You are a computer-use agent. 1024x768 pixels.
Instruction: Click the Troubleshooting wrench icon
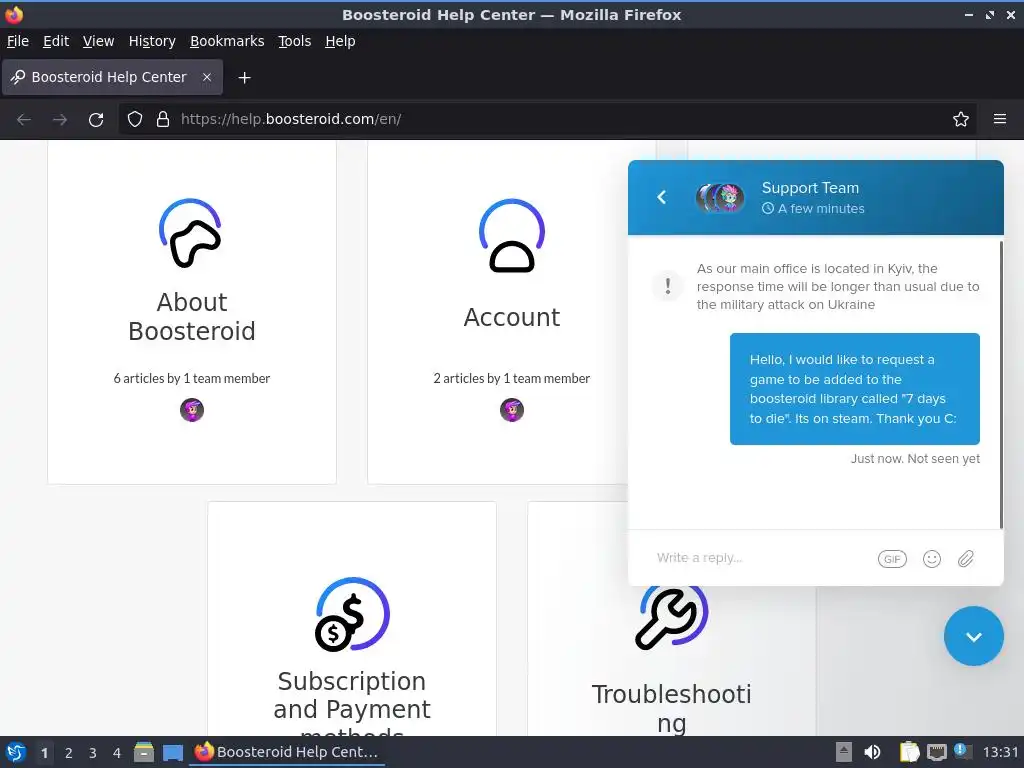[671, 616]
